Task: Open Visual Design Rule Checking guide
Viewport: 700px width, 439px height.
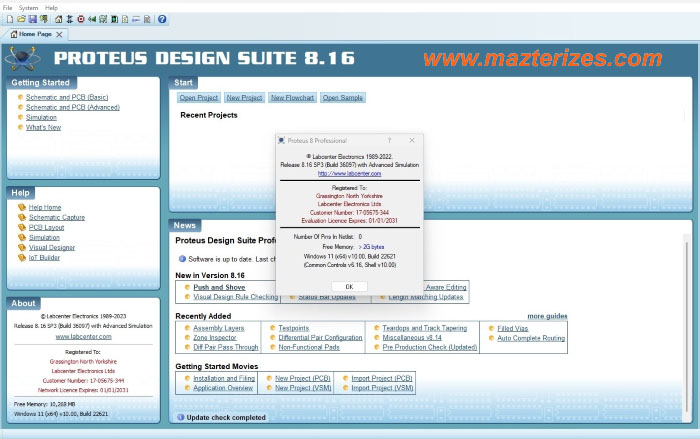Action: tap(235, 297)
